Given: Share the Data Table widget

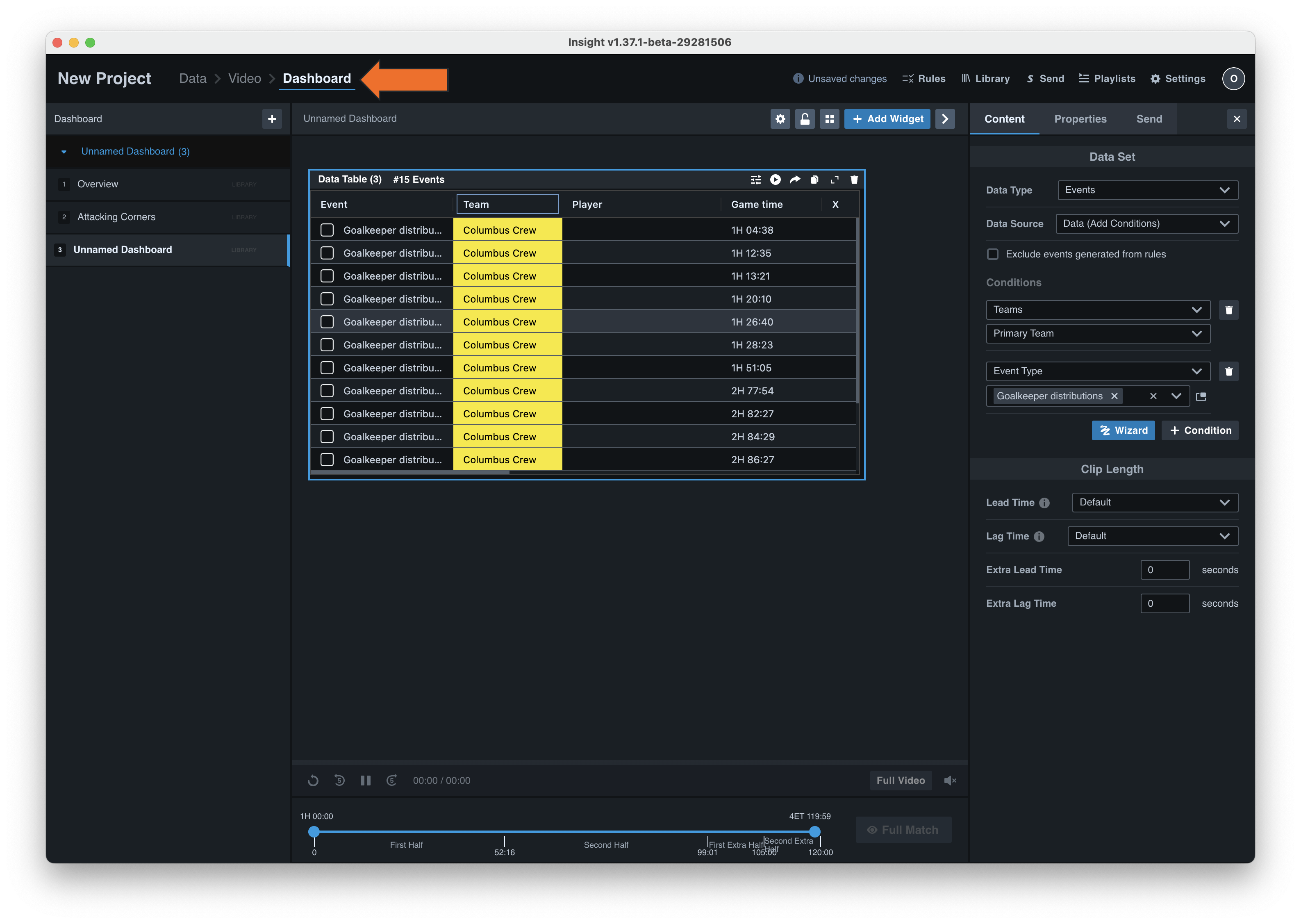Looking at the screenshot, I should coord(795,180).
